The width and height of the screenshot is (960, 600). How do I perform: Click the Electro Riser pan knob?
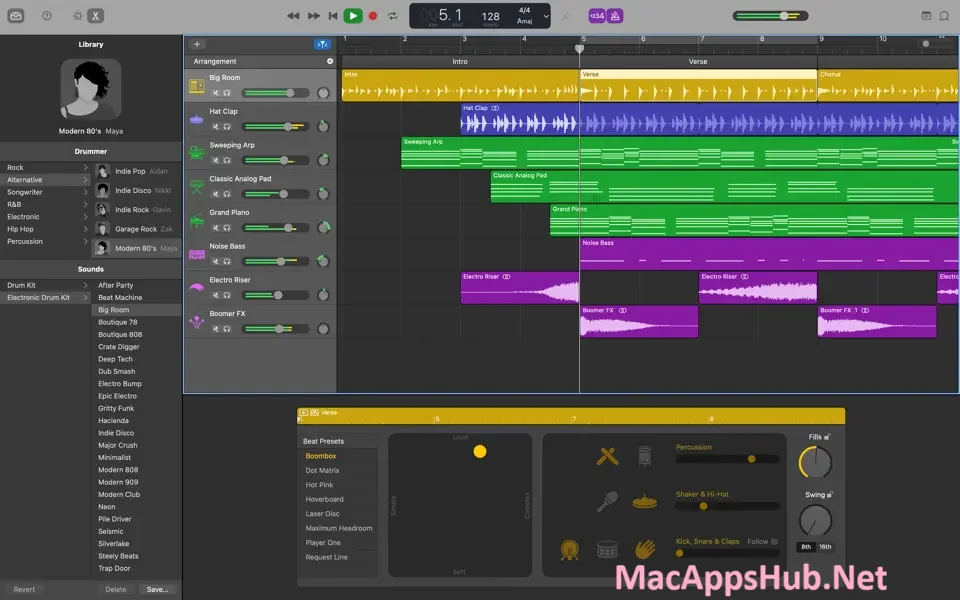click(x=323, y=295)
